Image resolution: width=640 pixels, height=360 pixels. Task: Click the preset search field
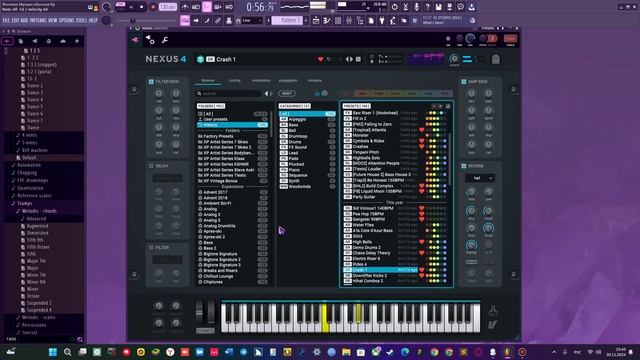coord(229,93)
